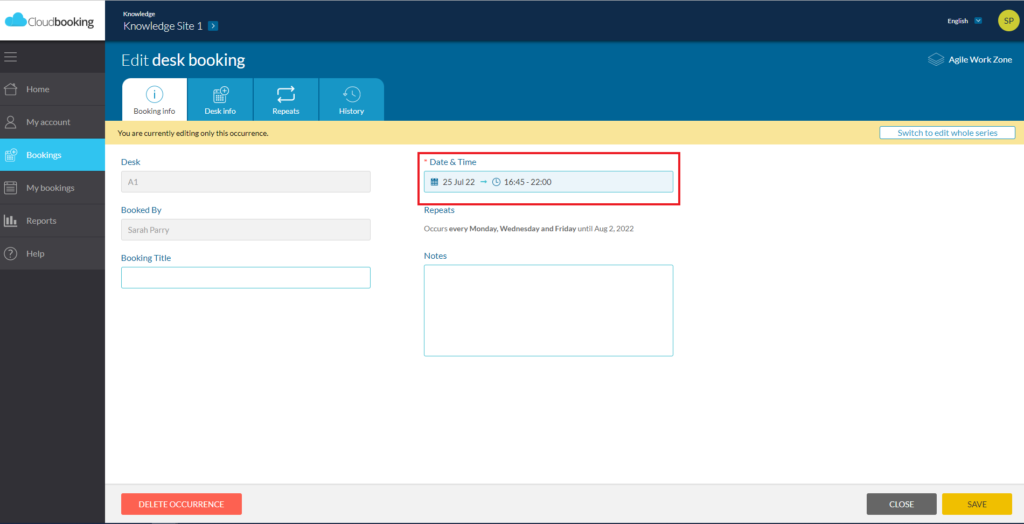Open My account in the sidebar
This screenshot has height=524, width=1024.
pyautogui.click(x=52, y=122)
